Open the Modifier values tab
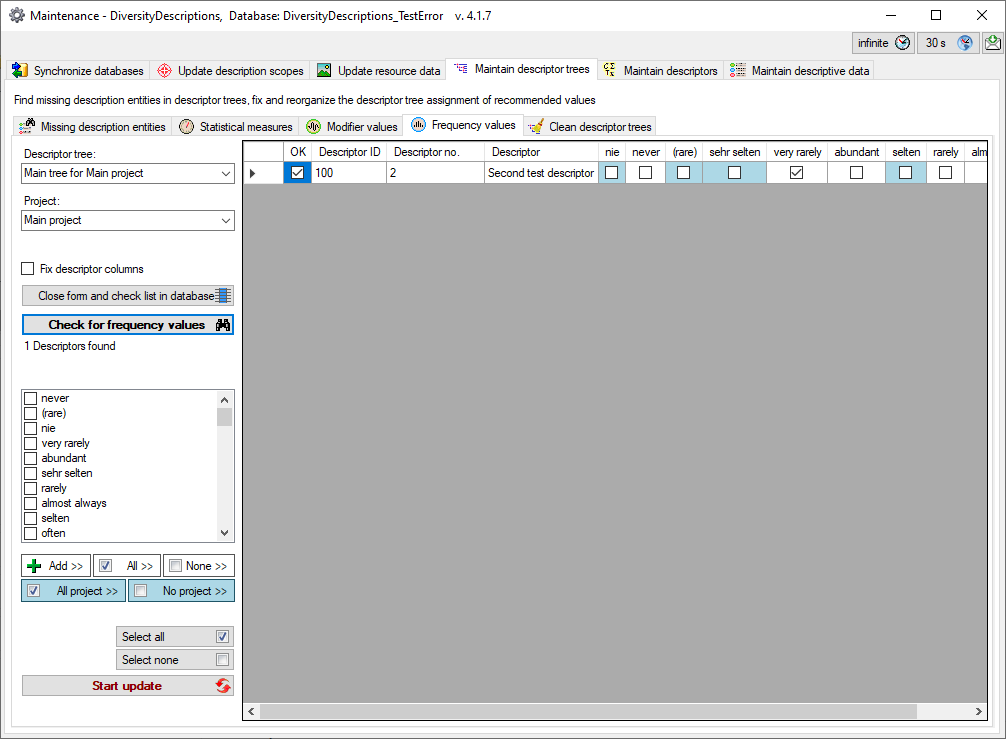 352,127
